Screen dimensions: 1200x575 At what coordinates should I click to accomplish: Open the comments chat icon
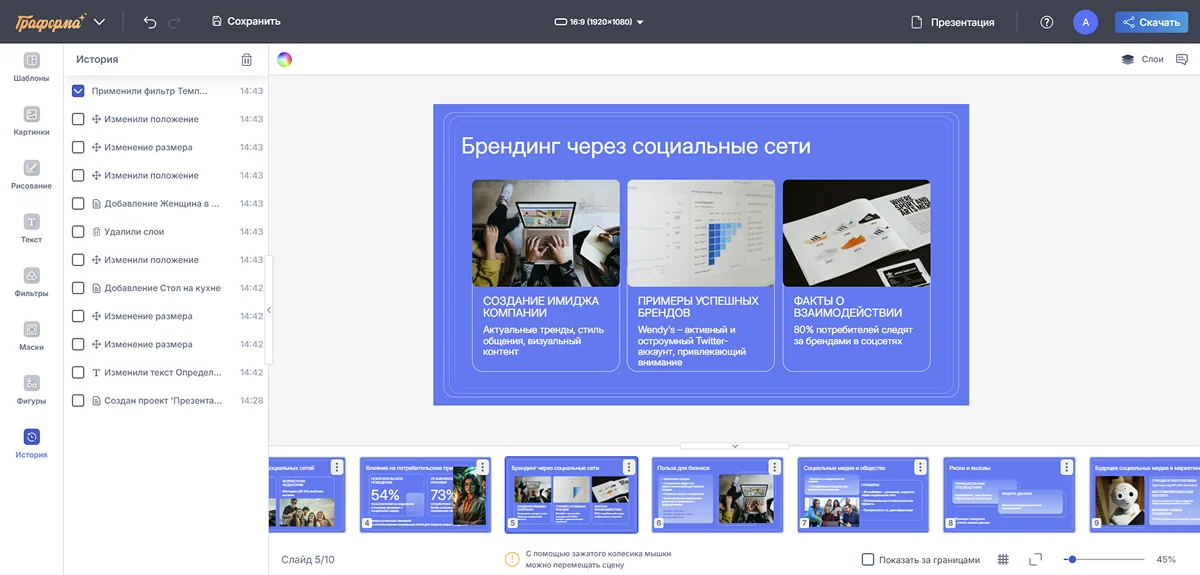coord(1182,59)
